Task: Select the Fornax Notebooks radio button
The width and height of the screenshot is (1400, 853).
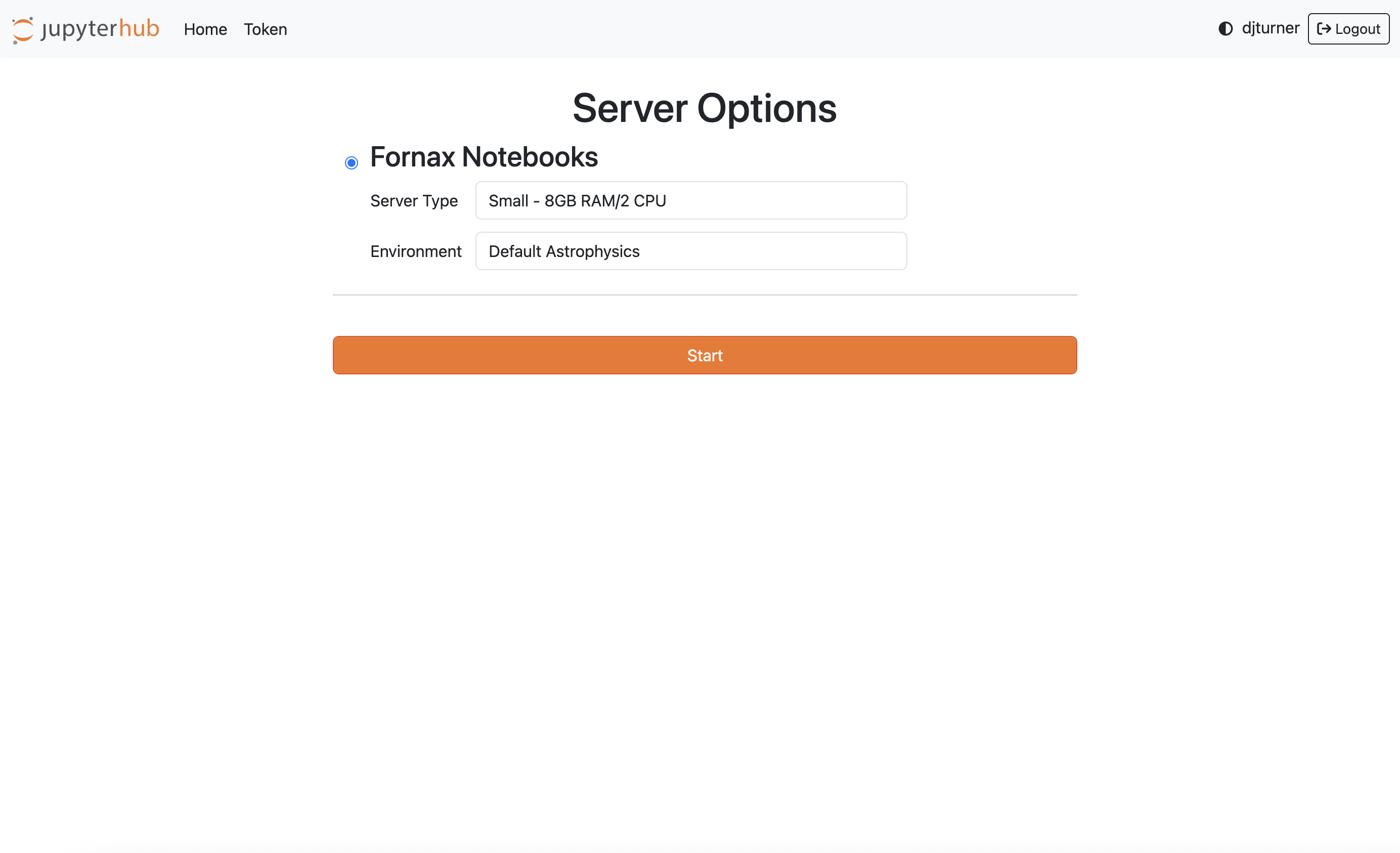Action: pyautogui.click(x=351, y=162)
